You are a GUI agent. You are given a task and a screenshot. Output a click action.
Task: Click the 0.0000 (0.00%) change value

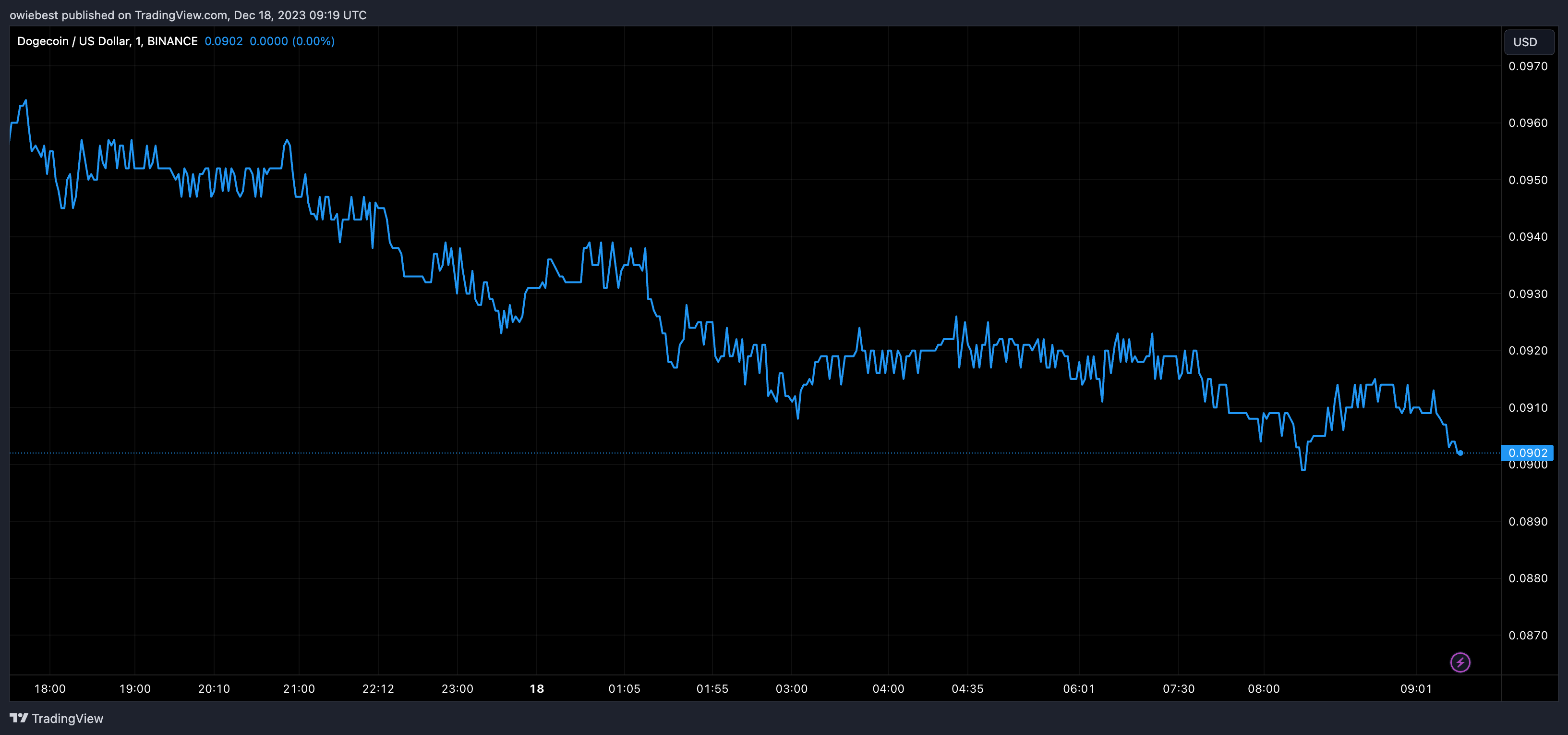[291, 41]
